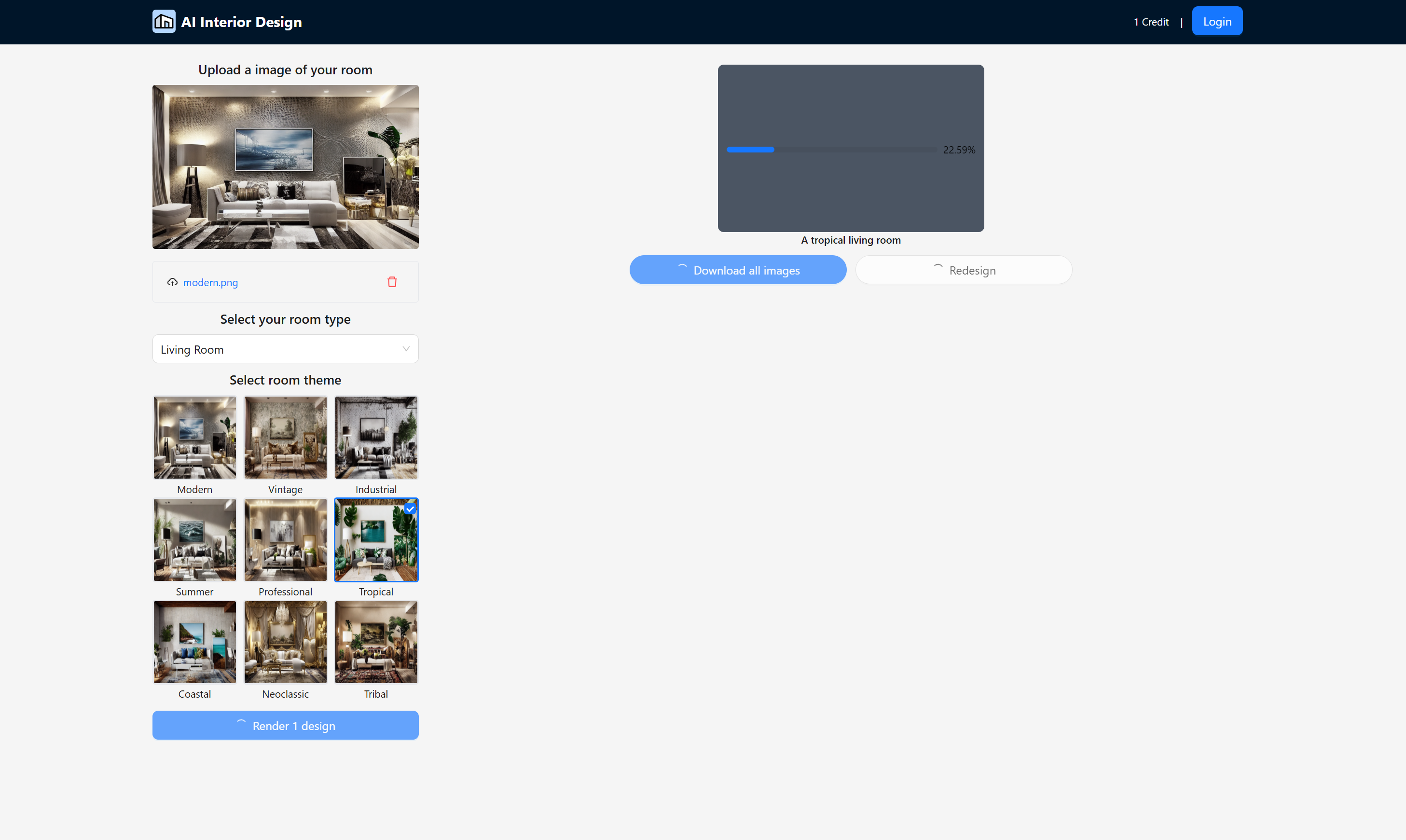Click the blue checkmark on Tropical theme
This screenshot has width=1406, height=840.
(410, 509)
